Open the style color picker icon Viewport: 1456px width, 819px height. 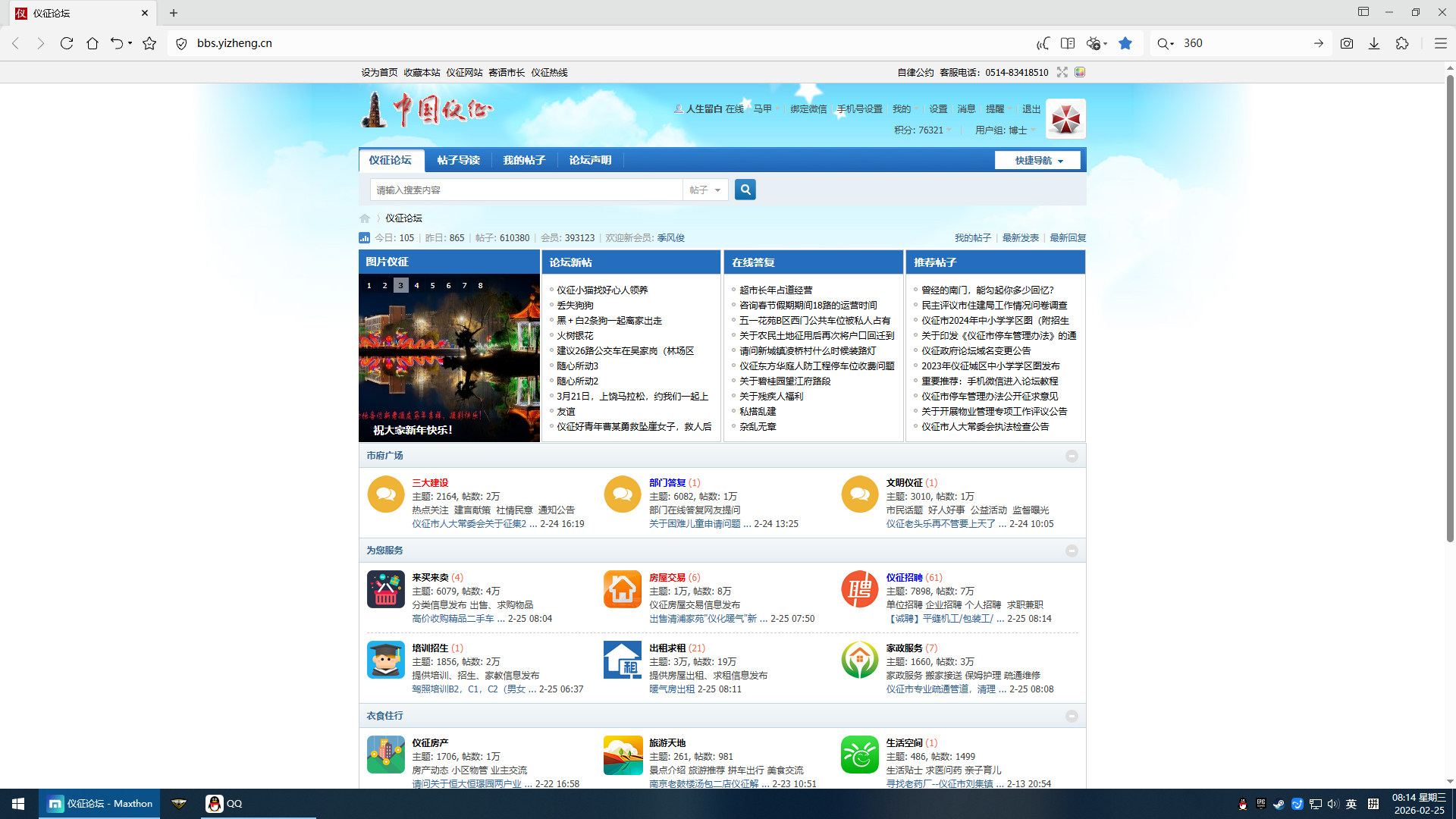(1080, 72)
